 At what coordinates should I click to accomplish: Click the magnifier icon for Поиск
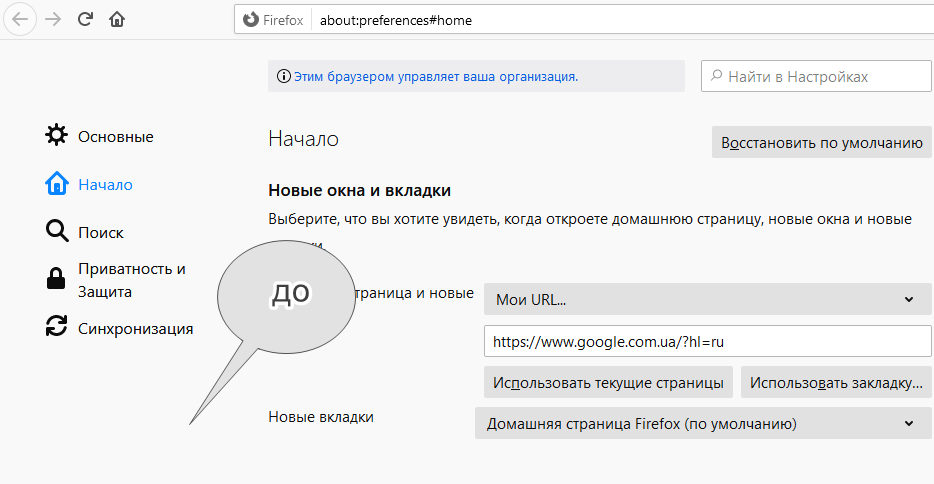coord(57,231)
